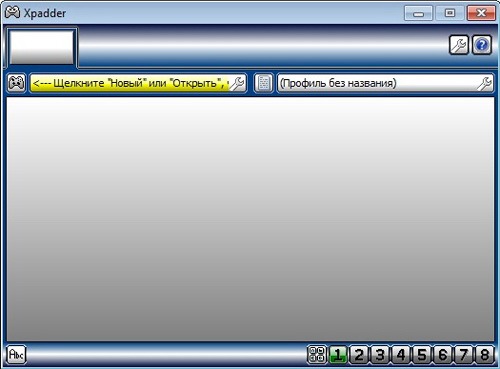Switch to set number 4
The width and height of the screenshot is (500, 369).
(401, 354)
